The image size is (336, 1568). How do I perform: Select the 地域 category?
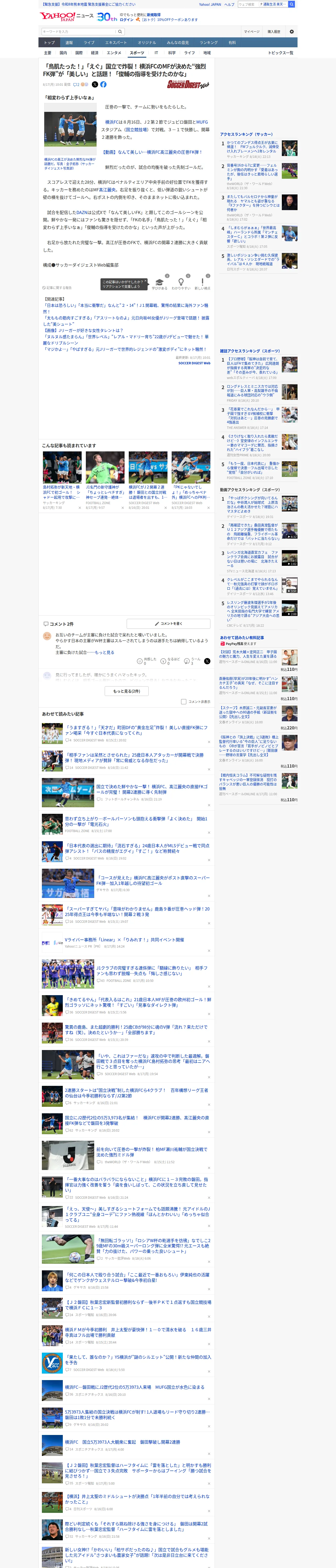207,53
